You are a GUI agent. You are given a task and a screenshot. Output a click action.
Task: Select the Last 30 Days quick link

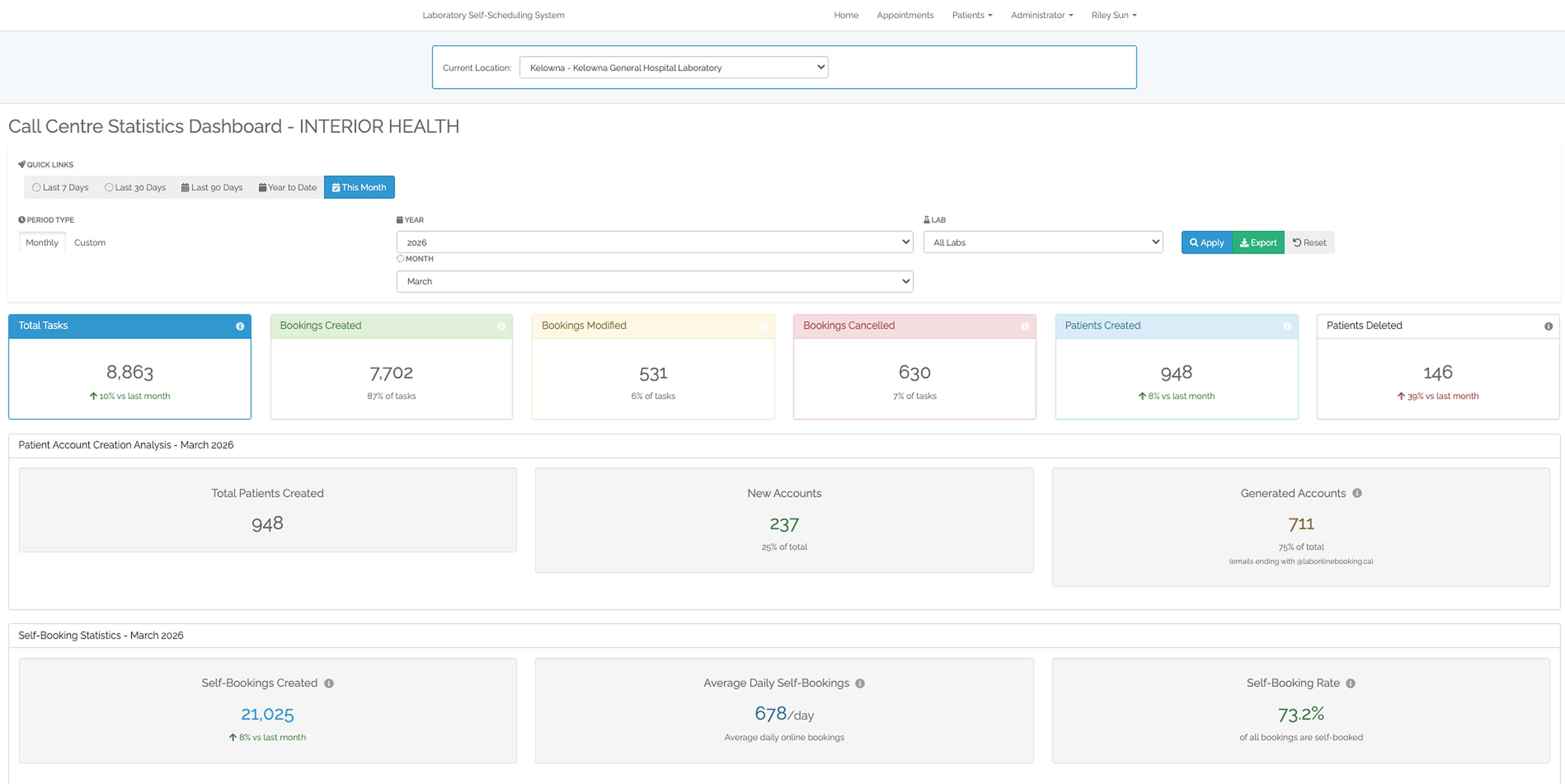135,187
